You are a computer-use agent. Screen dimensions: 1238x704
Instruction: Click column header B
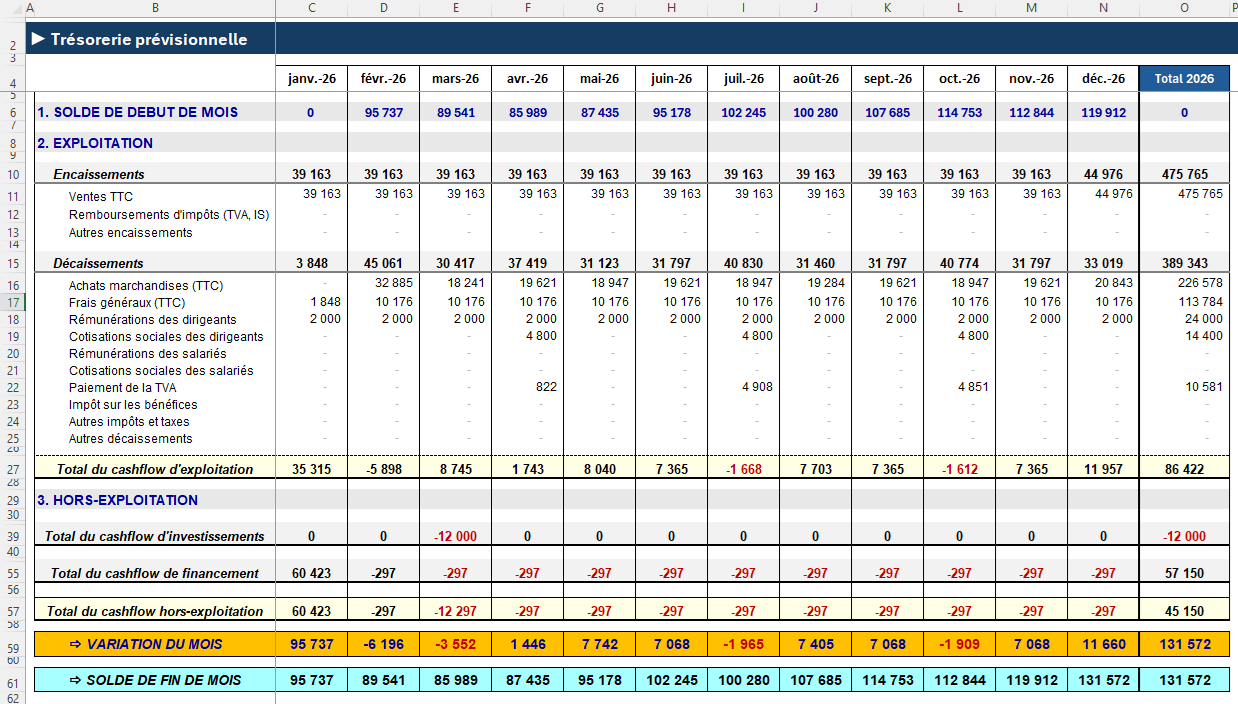pyautogui.click(x=155, y=8)
